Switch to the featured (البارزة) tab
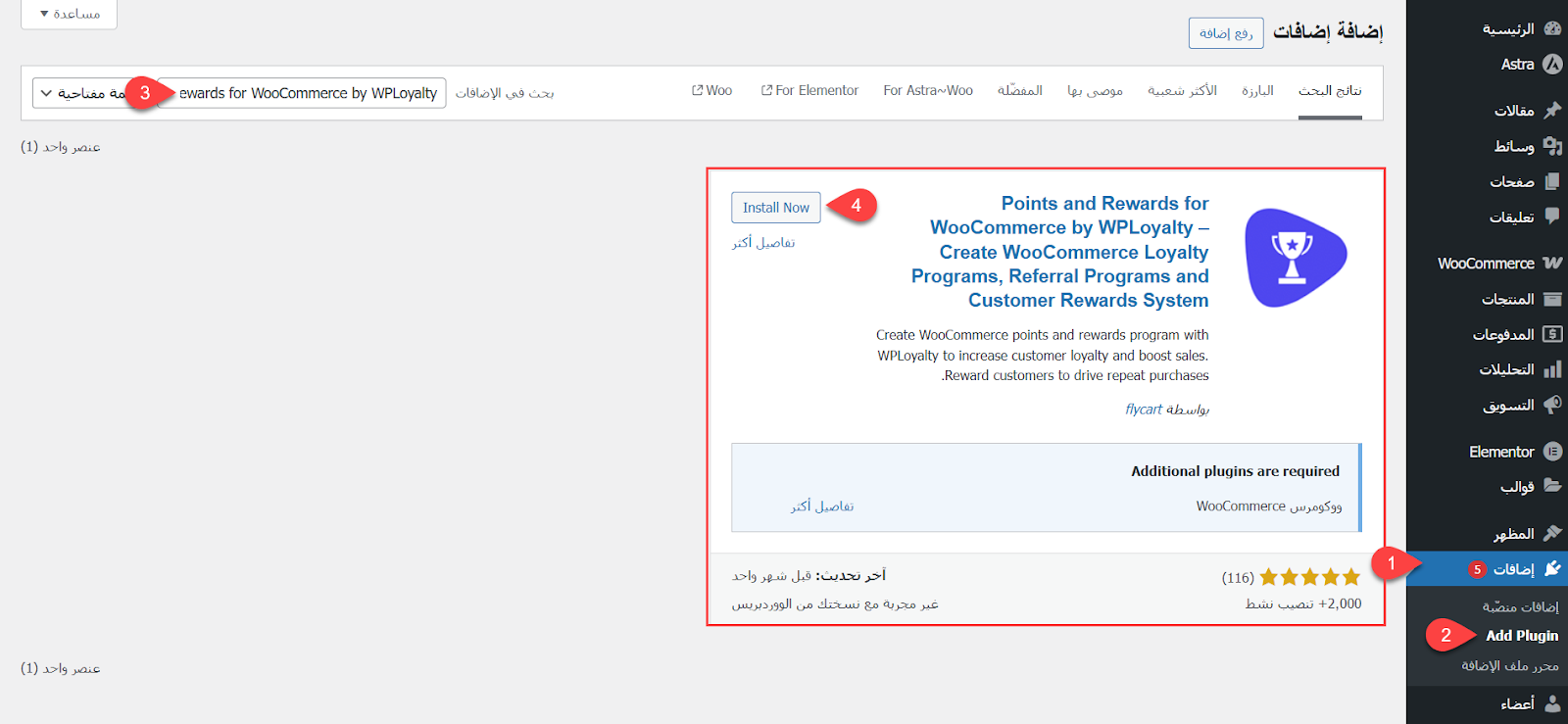Viewport: 1568px width, 724px height. 1257,90
